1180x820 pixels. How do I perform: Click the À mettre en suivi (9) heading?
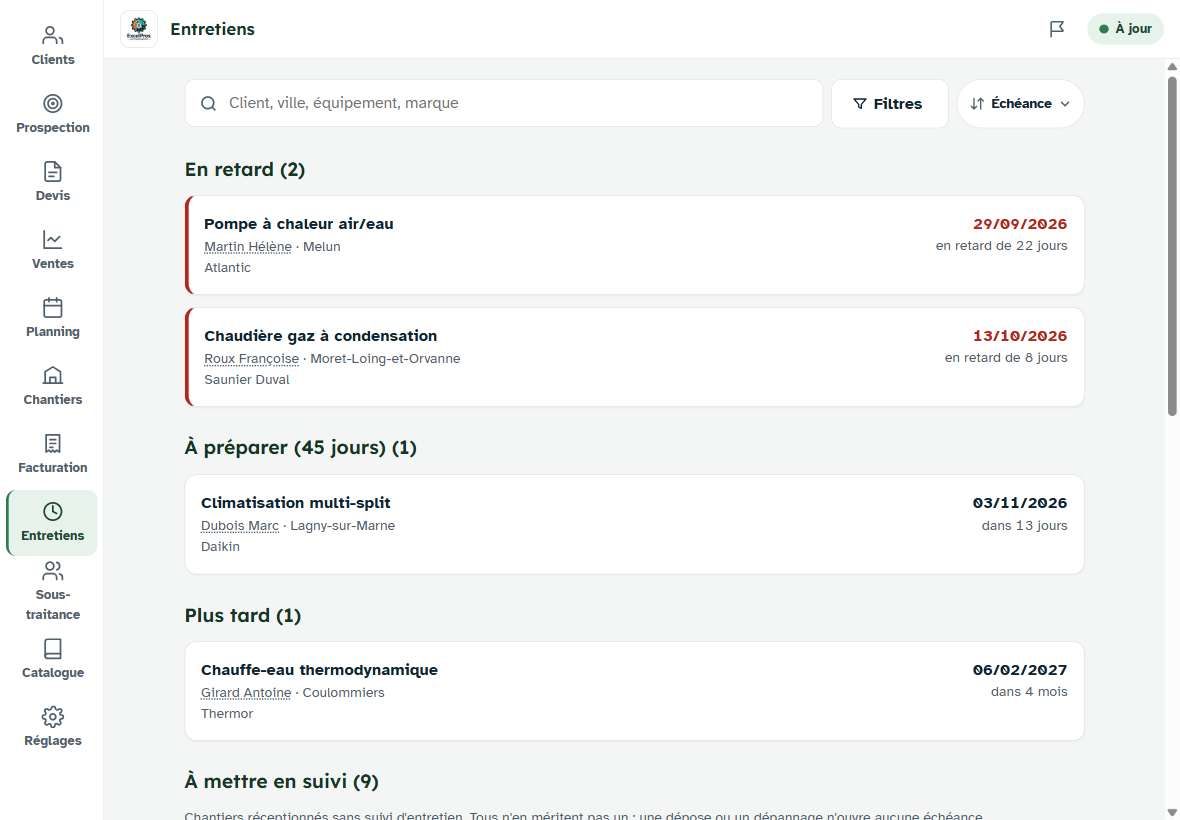pos(281,782)
